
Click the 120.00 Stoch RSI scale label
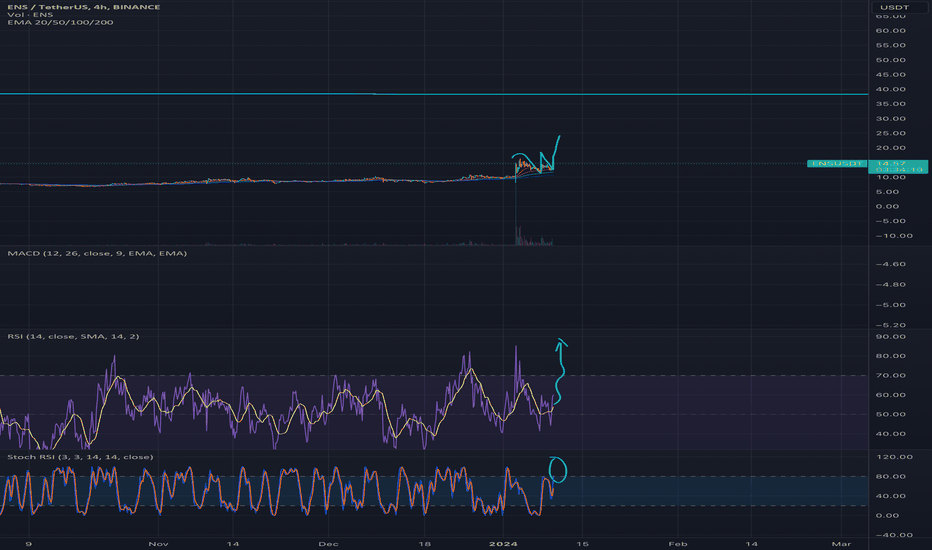click(x=894, y=457)
